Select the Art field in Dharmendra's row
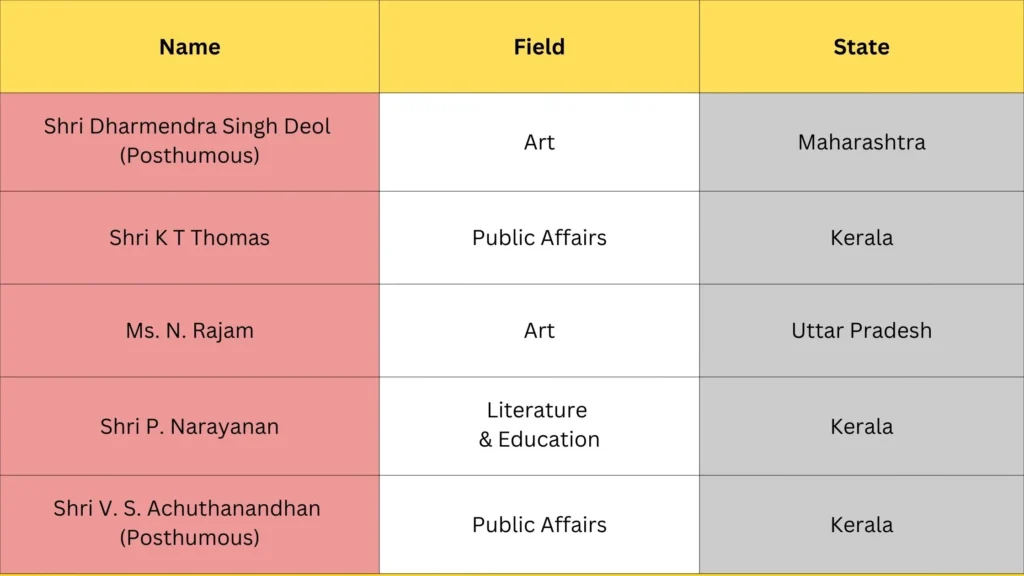 click(539, 142)
